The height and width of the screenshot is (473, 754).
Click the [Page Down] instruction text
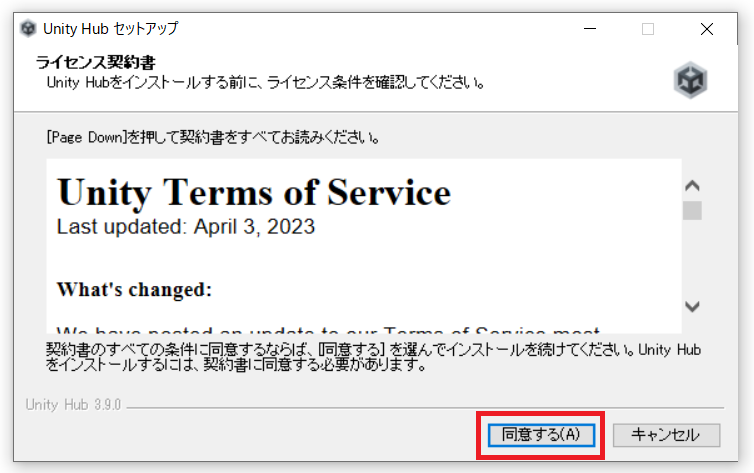[214, 138]
